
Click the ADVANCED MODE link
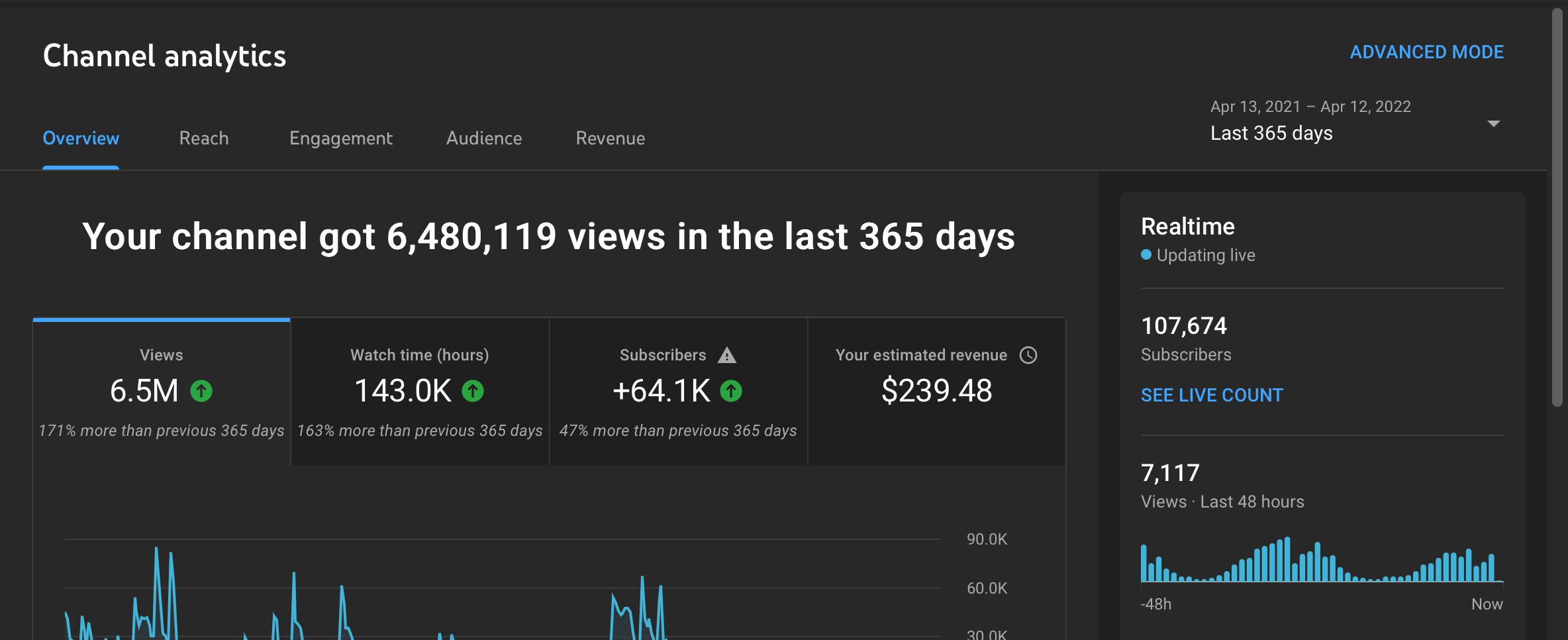[x=1427, y=52]
